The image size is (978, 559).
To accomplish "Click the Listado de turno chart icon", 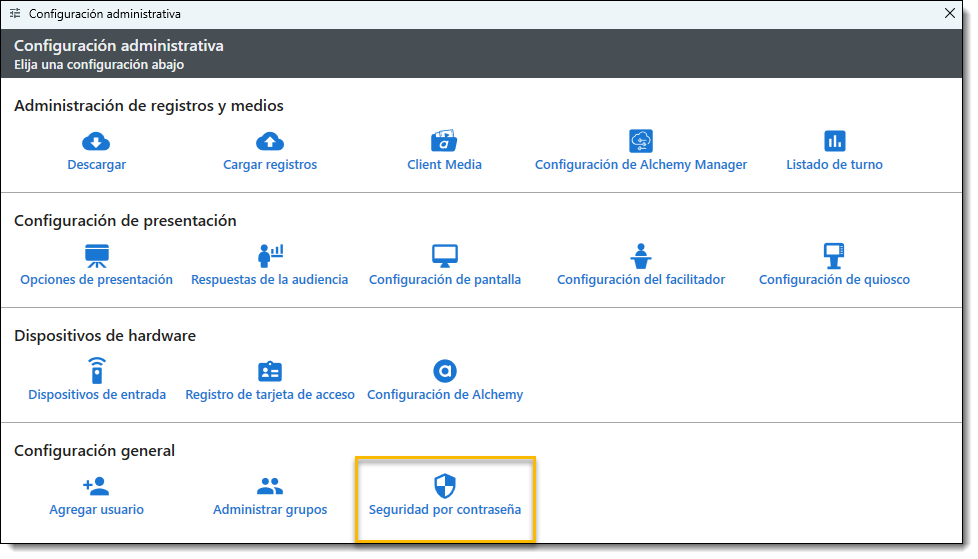I will 834,141.
